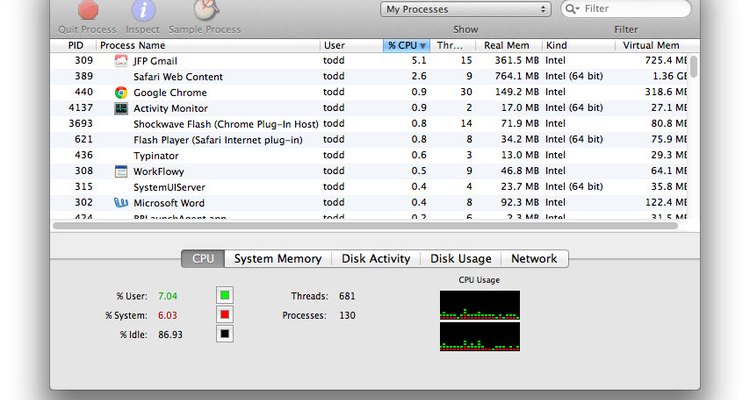Select the Safari Web Content row

369,77
